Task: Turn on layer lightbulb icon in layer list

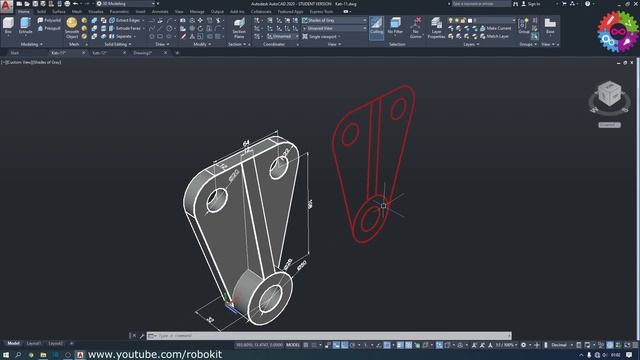Action: point(451,20)
